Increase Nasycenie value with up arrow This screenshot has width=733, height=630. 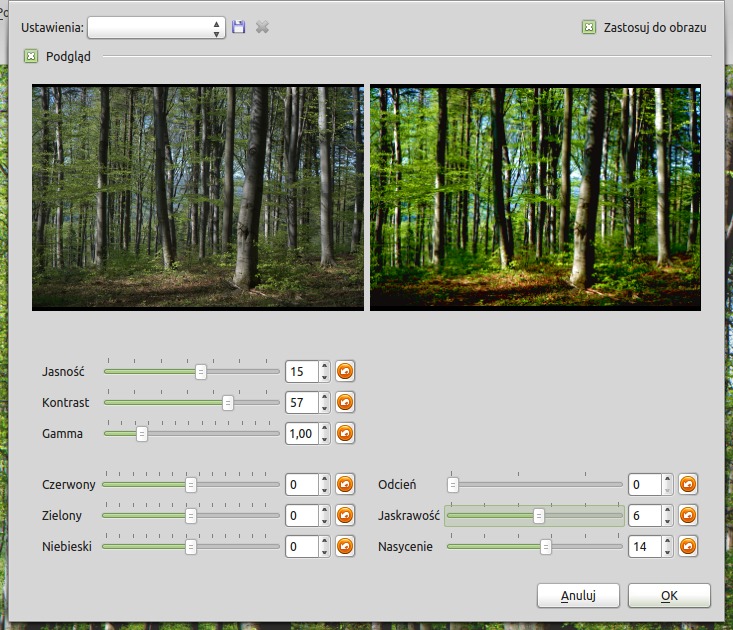[x=668, y=541]
